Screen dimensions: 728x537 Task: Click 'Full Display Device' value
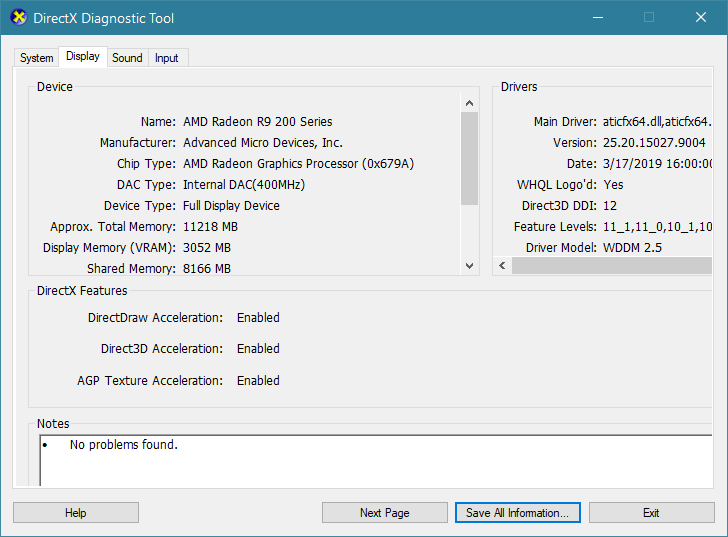pyautogui.click(x=231, y=206)
